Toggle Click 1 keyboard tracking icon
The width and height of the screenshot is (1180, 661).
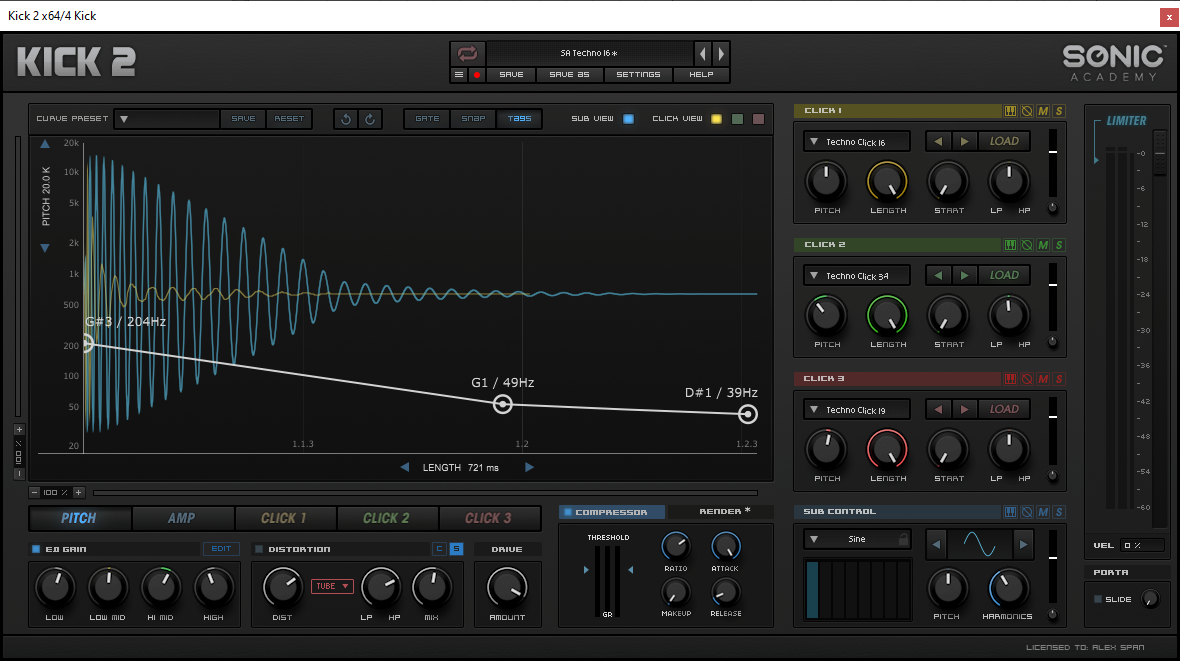point(1011,111)
